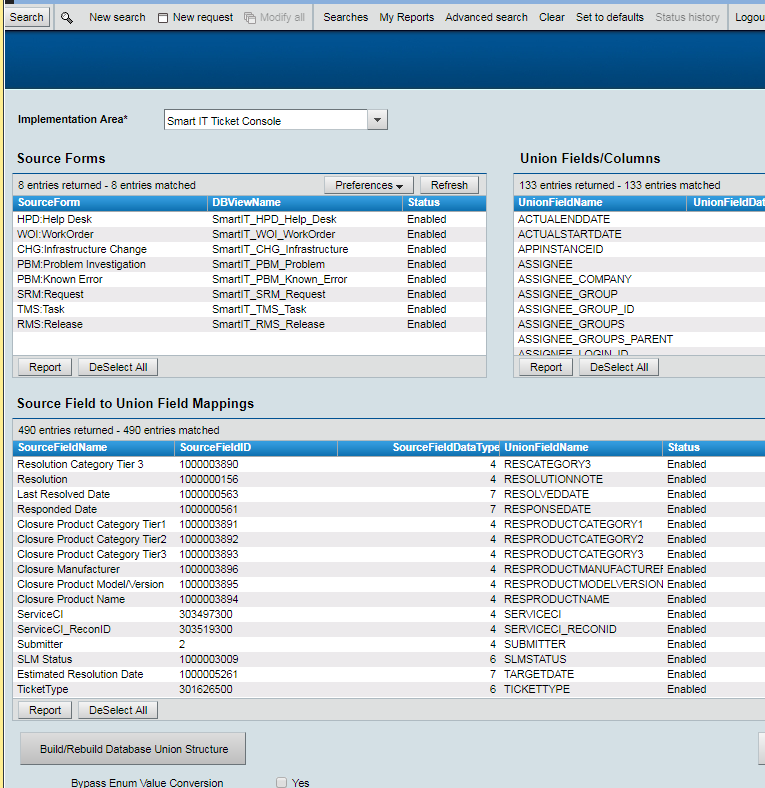Select Closure Manufacturer mapping row
The image size is (765, 788).
point(389,569)
